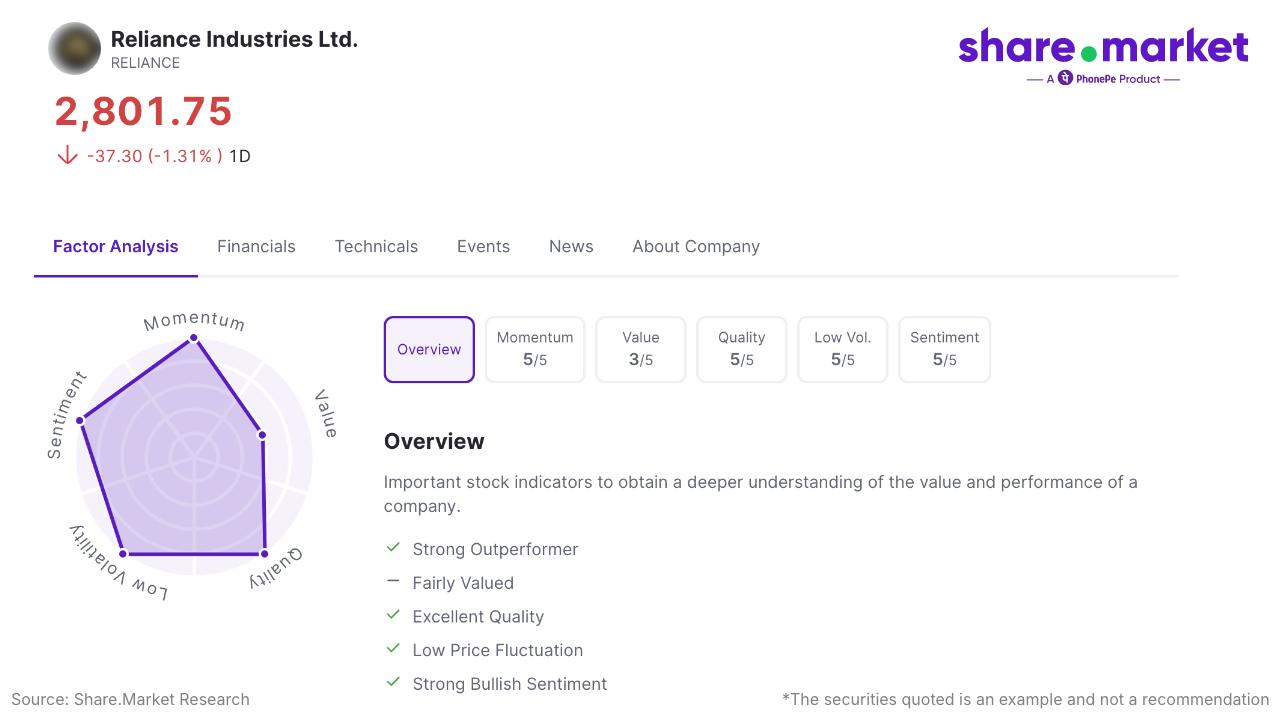Click the Momentum point on radar chart
Image resolution: width=1280 pixels, height=720 pixels.
point(194,340)
